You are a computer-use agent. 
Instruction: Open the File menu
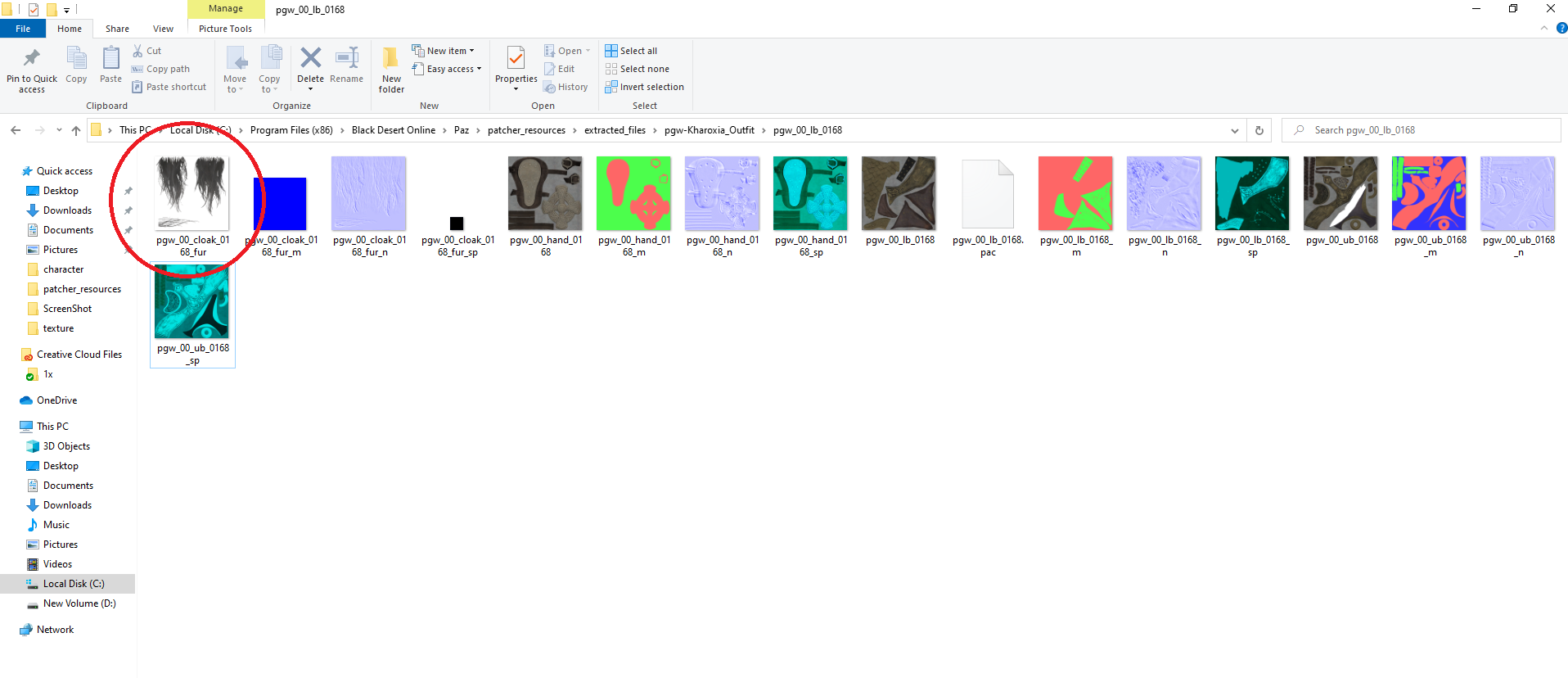23,29
